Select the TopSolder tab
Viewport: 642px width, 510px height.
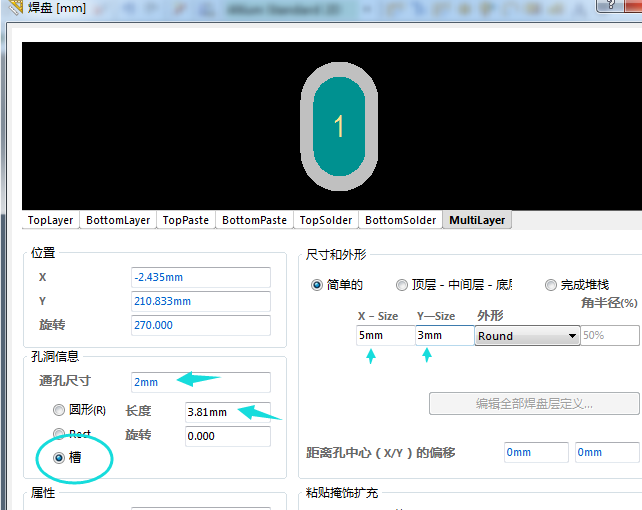(x=325, y=220)
